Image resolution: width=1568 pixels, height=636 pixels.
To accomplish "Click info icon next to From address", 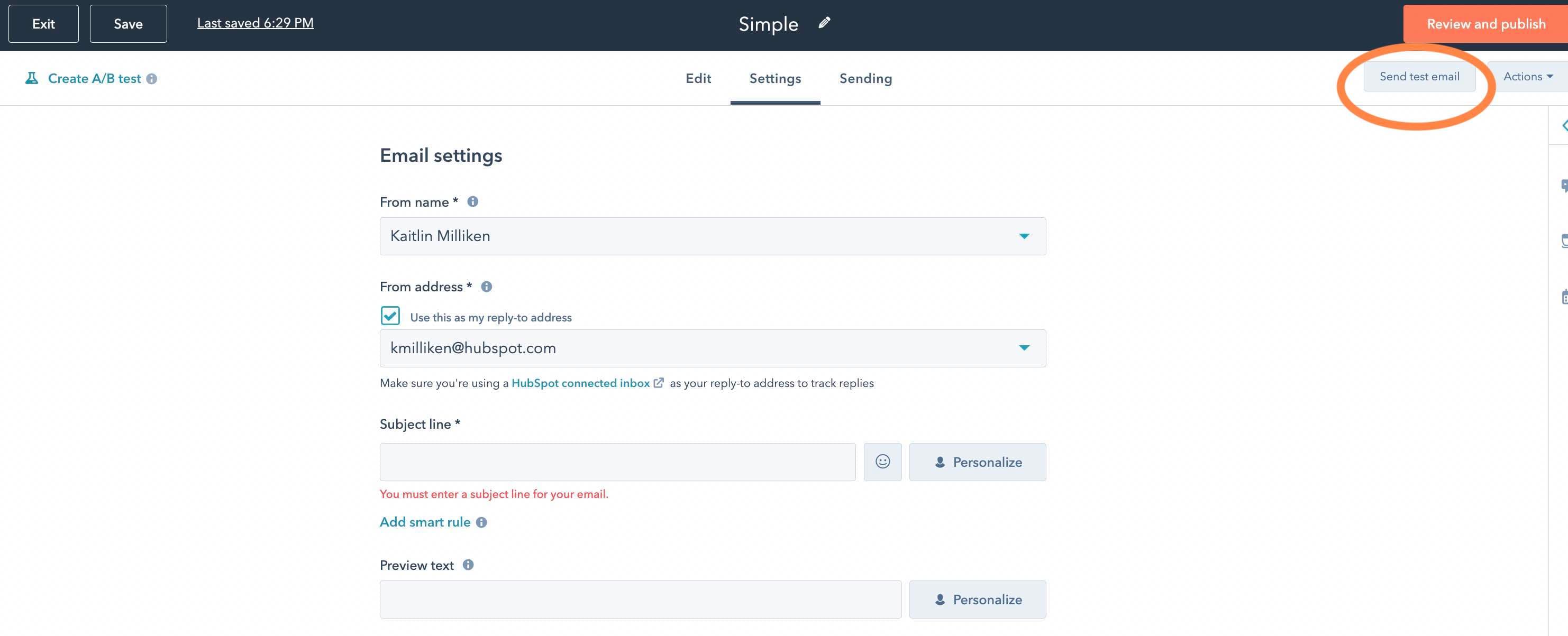I will [x=486, y=287].
